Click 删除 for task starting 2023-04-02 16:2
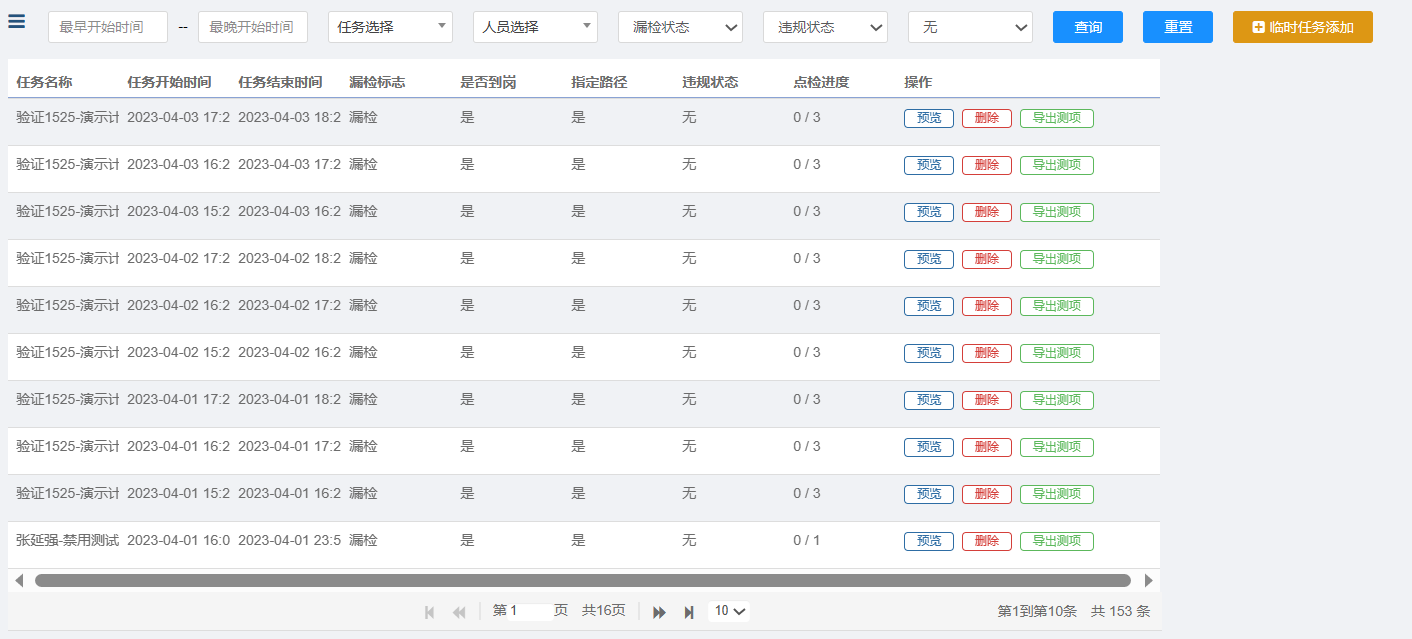1412x639 pixels. [x=987, y=306]
